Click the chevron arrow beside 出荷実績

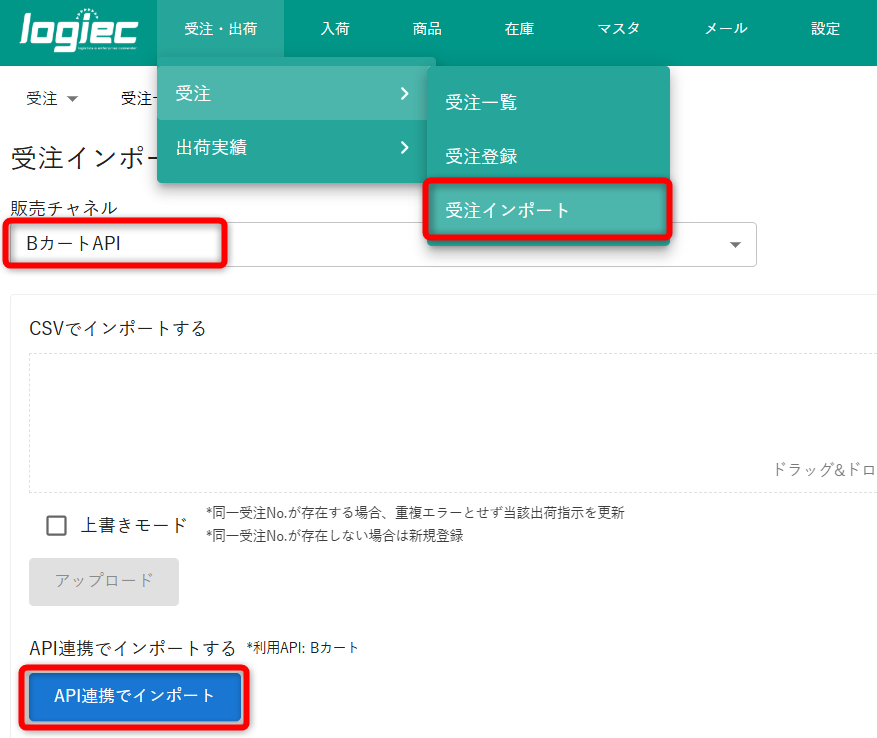[404, 148]
